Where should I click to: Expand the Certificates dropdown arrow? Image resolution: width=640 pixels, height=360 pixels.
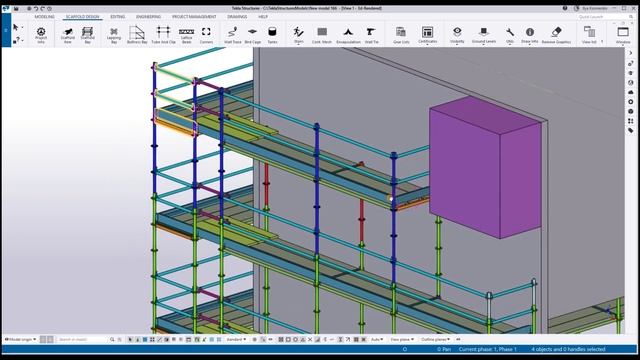[x=427, y=44]
